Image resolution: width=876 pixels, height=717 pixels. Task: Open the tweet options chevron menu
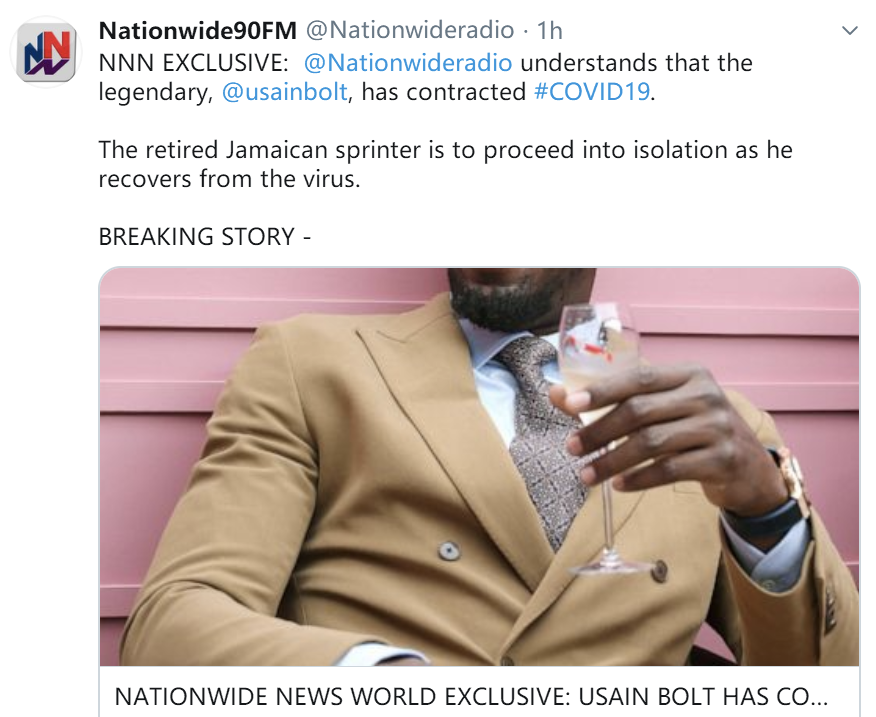(849, 31)
